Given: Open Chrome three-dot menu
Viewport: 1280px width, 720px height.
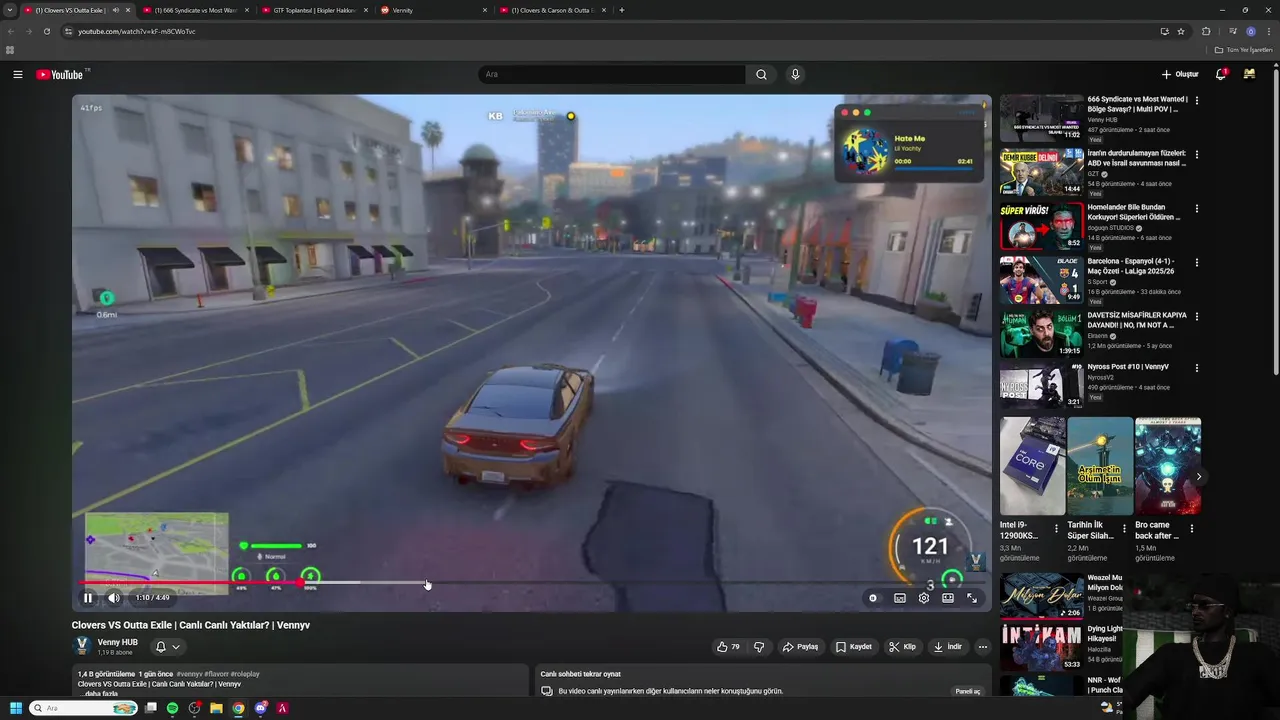Looking at the screenshot, I should (1268, 31).
